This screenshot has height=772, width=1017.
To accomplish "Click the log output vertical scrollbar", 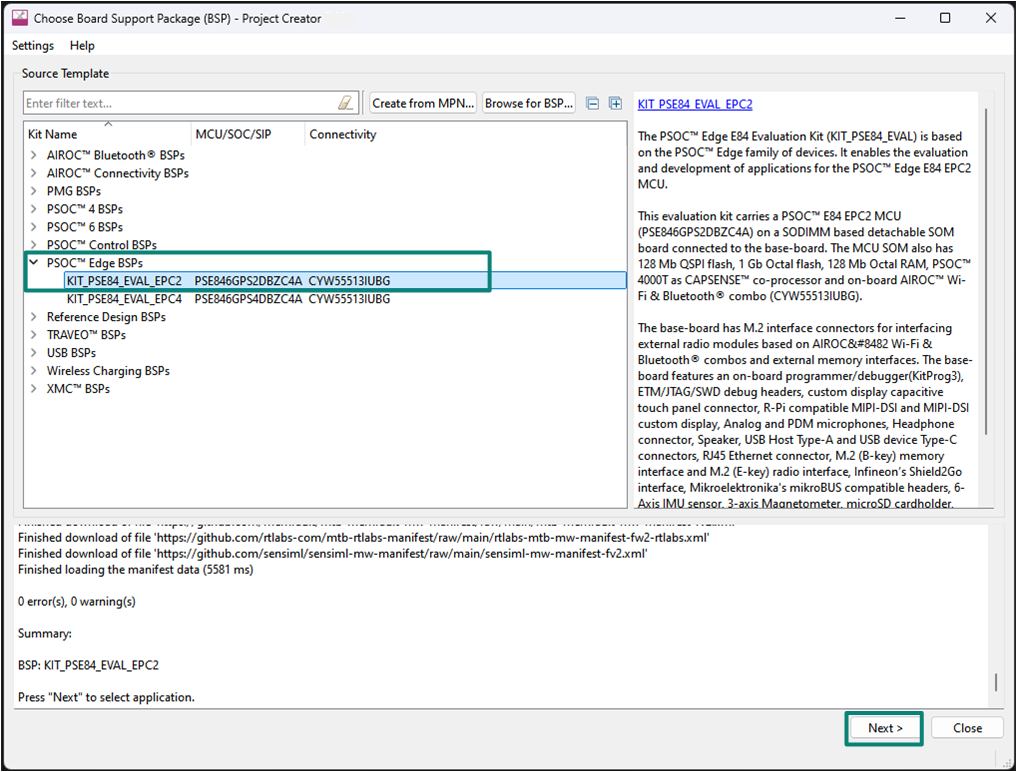I will pyautogui.click(x=994, y=683).
